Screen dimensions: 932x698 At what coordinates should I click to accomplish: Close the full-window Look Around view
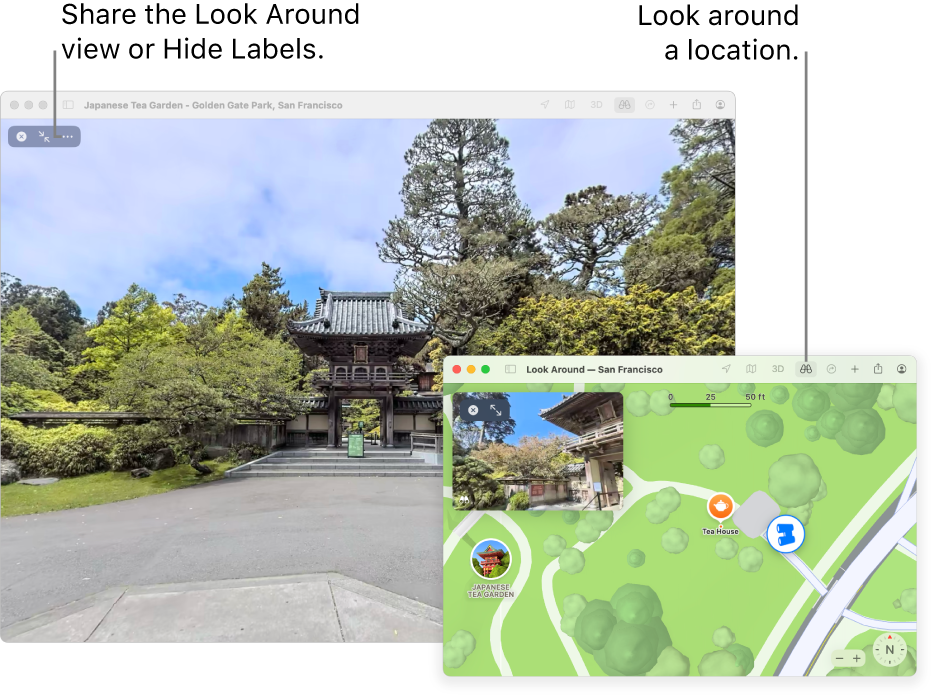point(21,137)
